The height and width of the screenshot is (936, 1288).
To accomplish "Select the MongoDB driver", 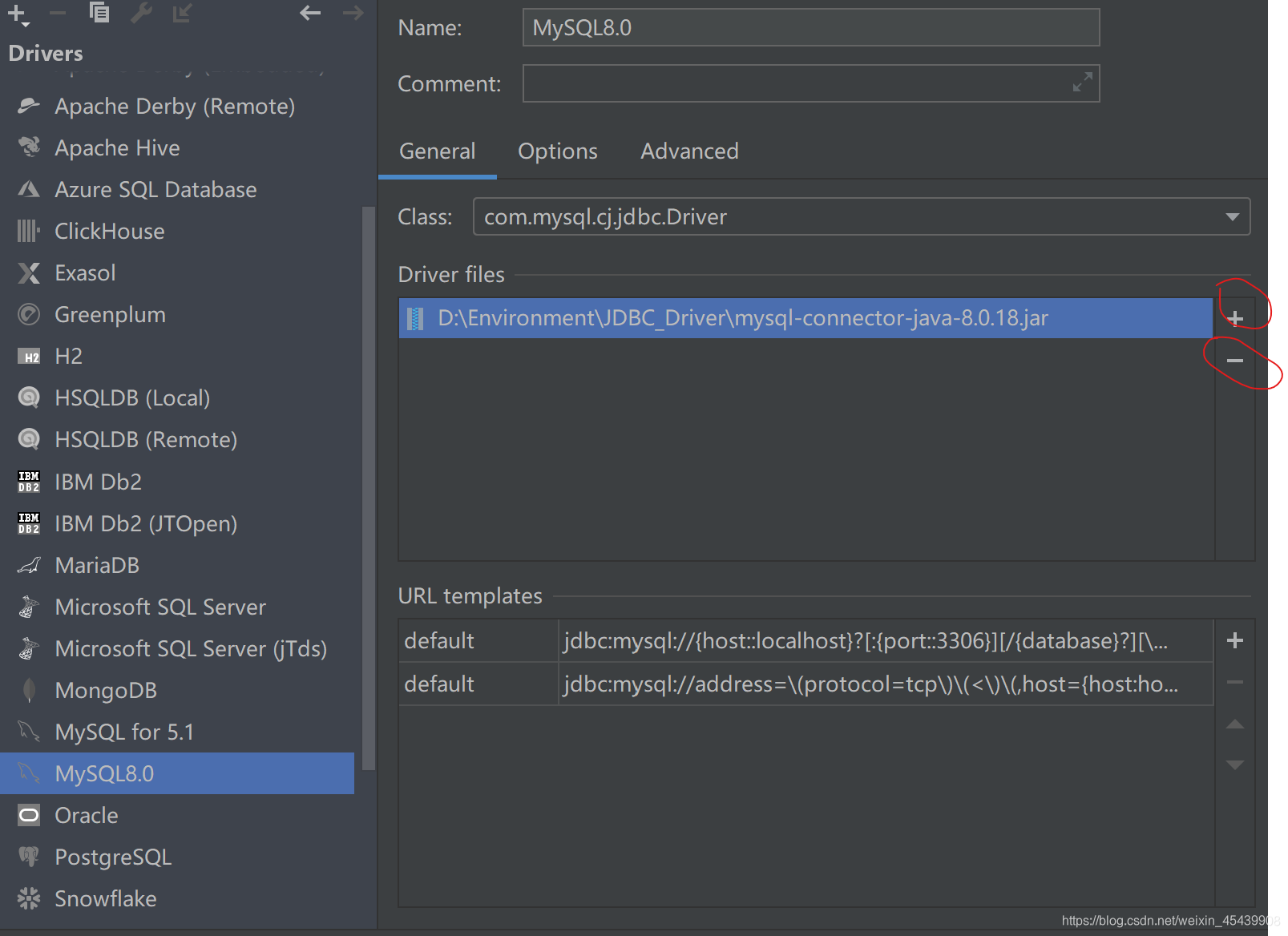I will [x=177, y=690].
